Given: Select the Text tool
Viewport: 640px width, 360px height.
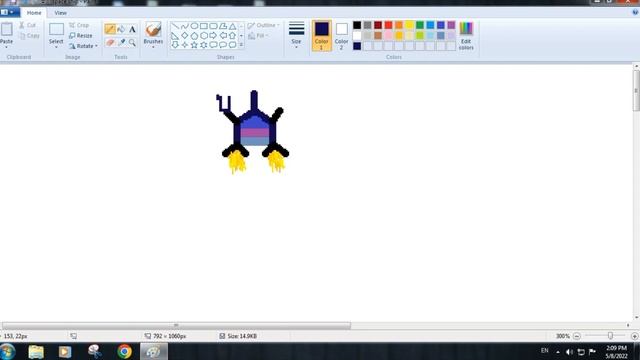Looking at the screenshot, I should 132,29.
